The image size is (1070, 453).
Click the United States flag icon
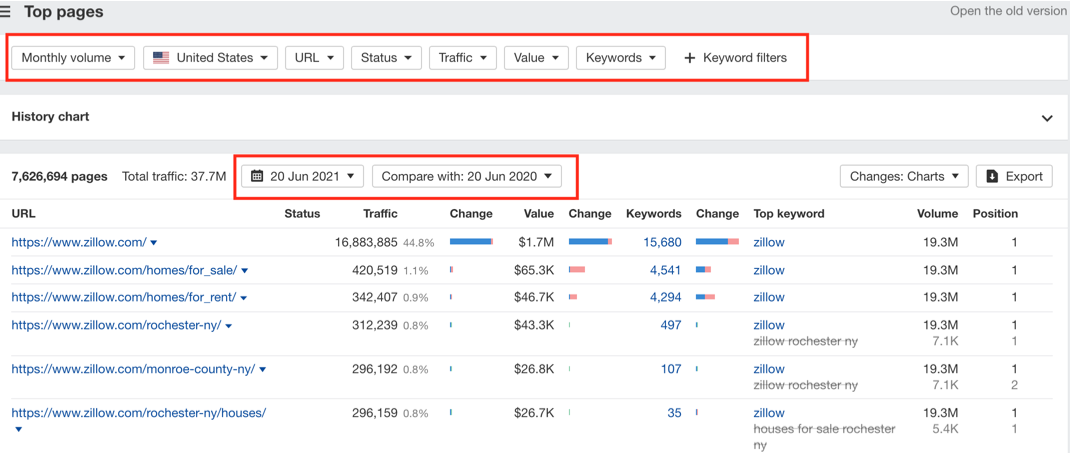tap(161, 58)
